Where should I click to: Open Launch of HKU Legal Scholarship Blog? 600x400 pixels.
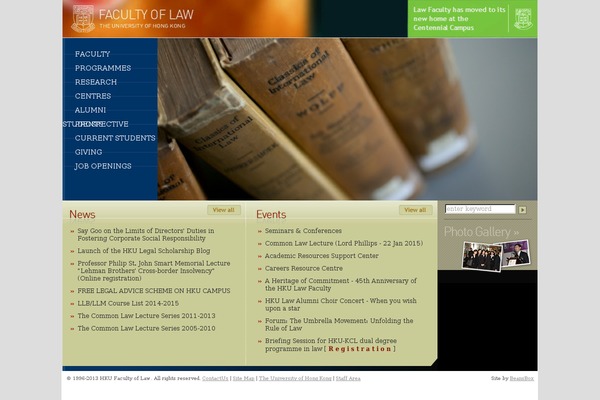tap(144, 251)
